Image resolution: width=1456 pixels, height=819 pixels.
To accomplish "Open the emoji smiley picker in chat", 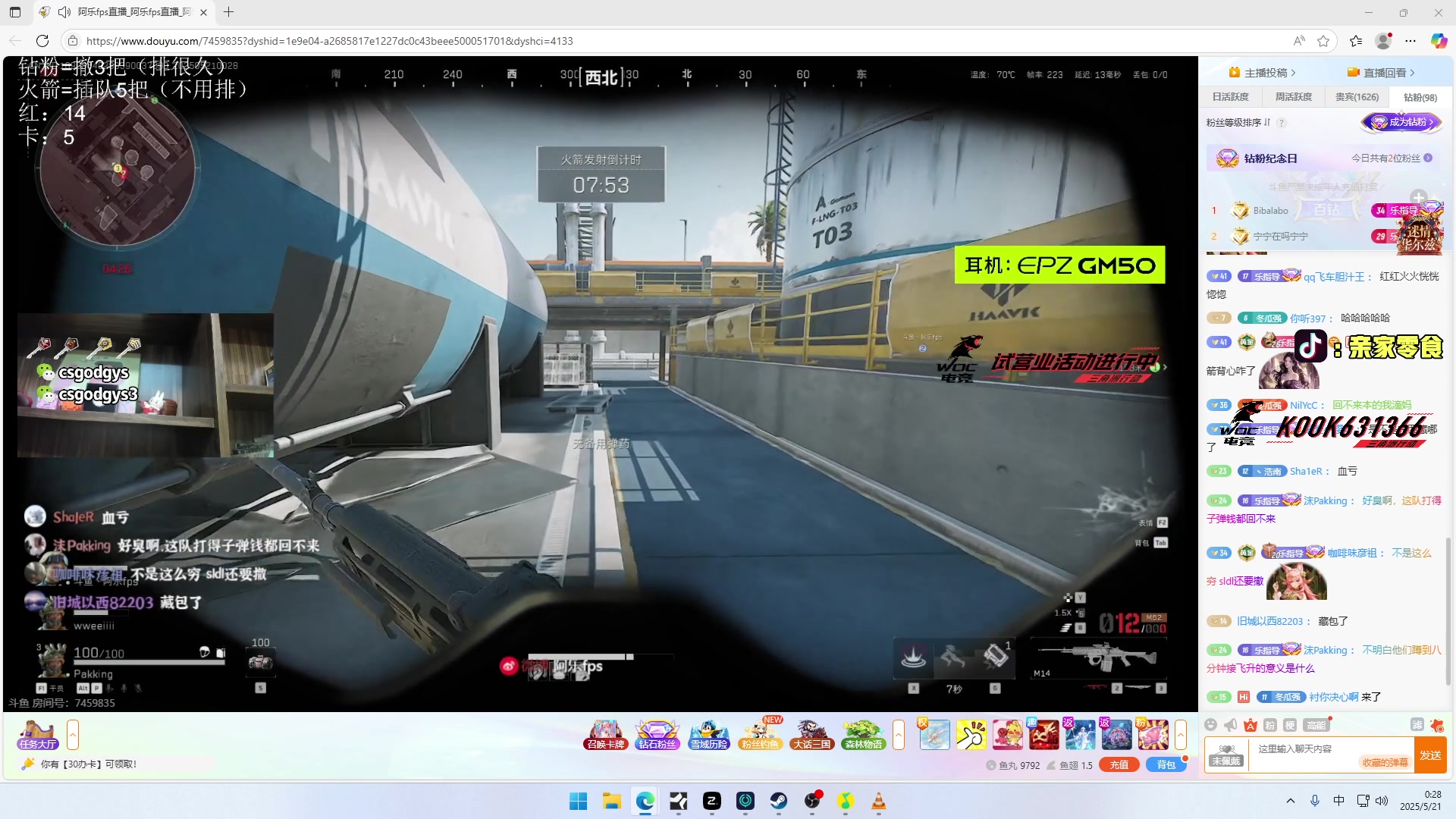I will [1211, 725].
